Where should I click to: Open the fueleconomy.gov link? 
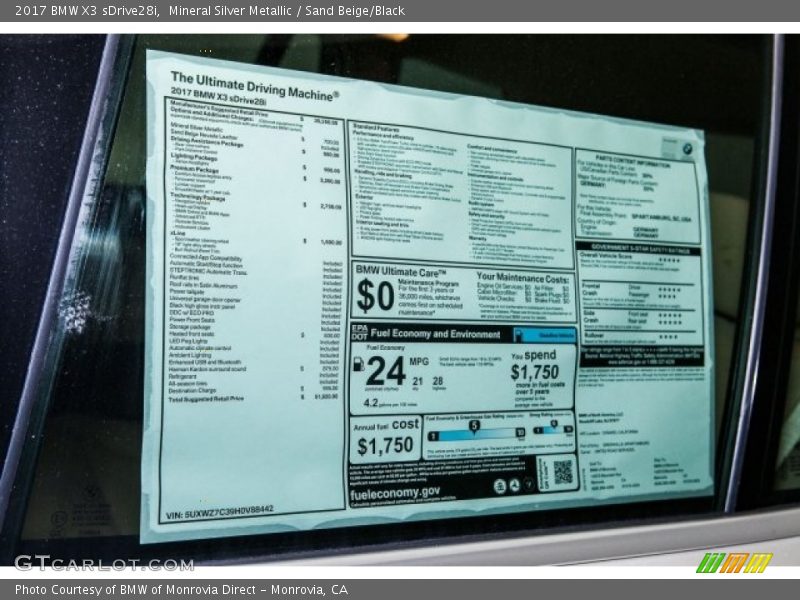396,491
